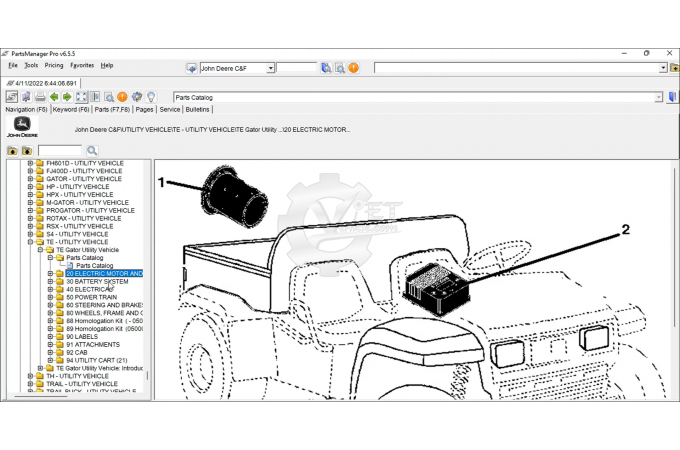Select TRAIL - UTILITY VEHICLE tree item

pos(82,384)
